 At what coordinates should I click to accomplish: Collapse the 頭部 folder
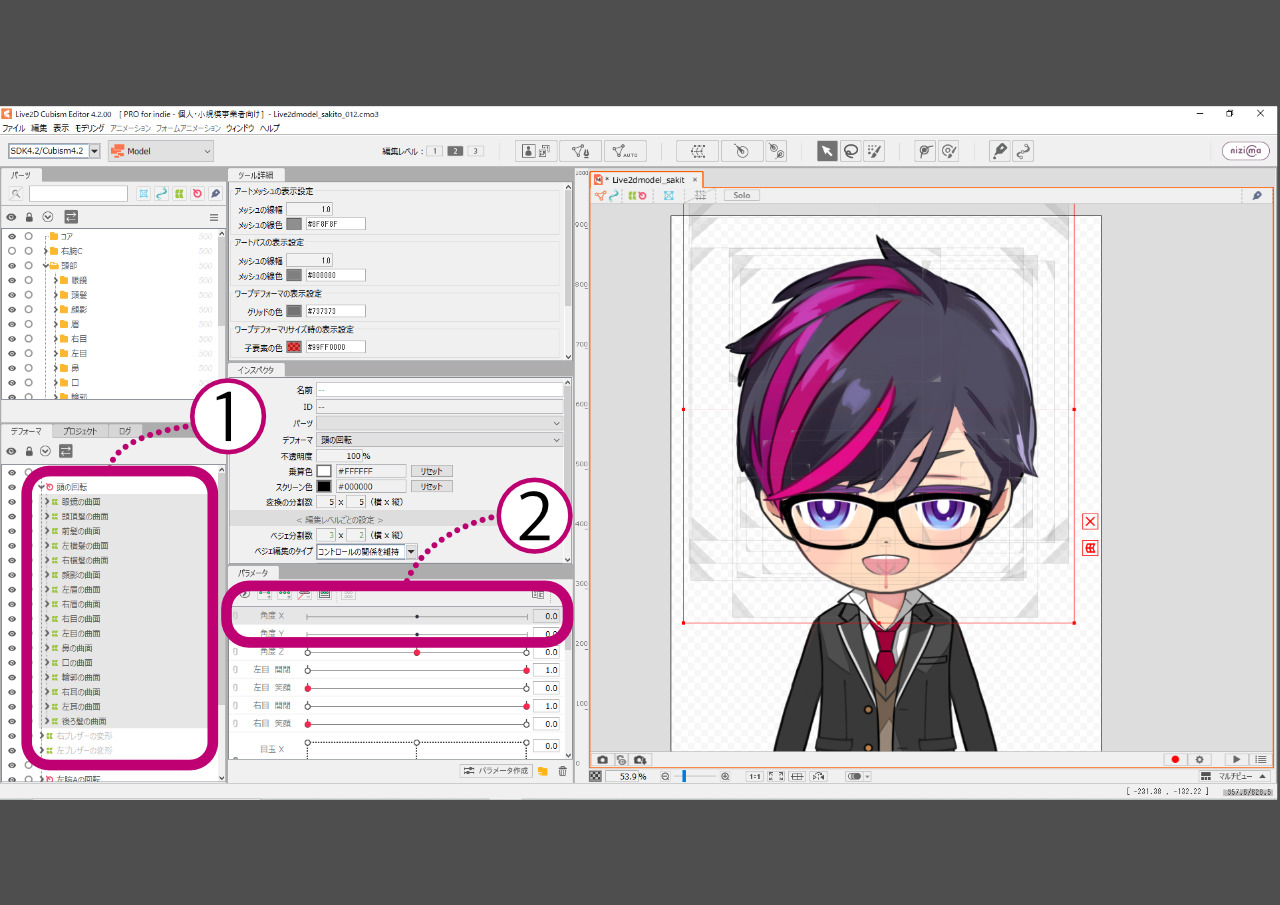coord(46,266)
